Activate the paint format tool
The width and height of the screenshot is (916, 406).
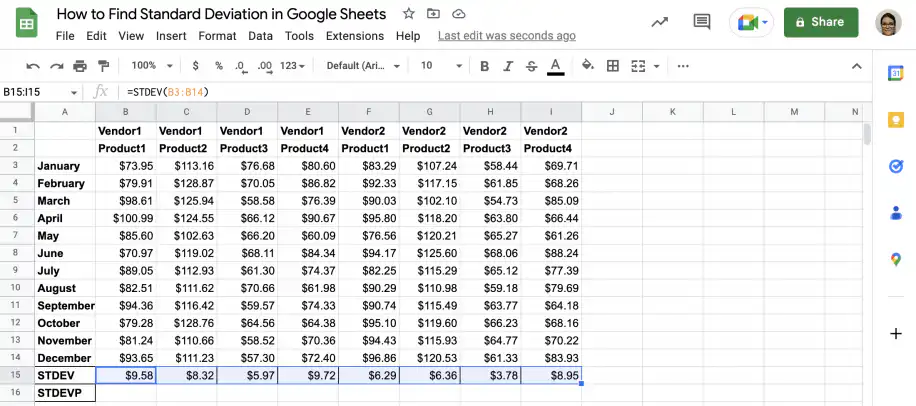(103, 66)
